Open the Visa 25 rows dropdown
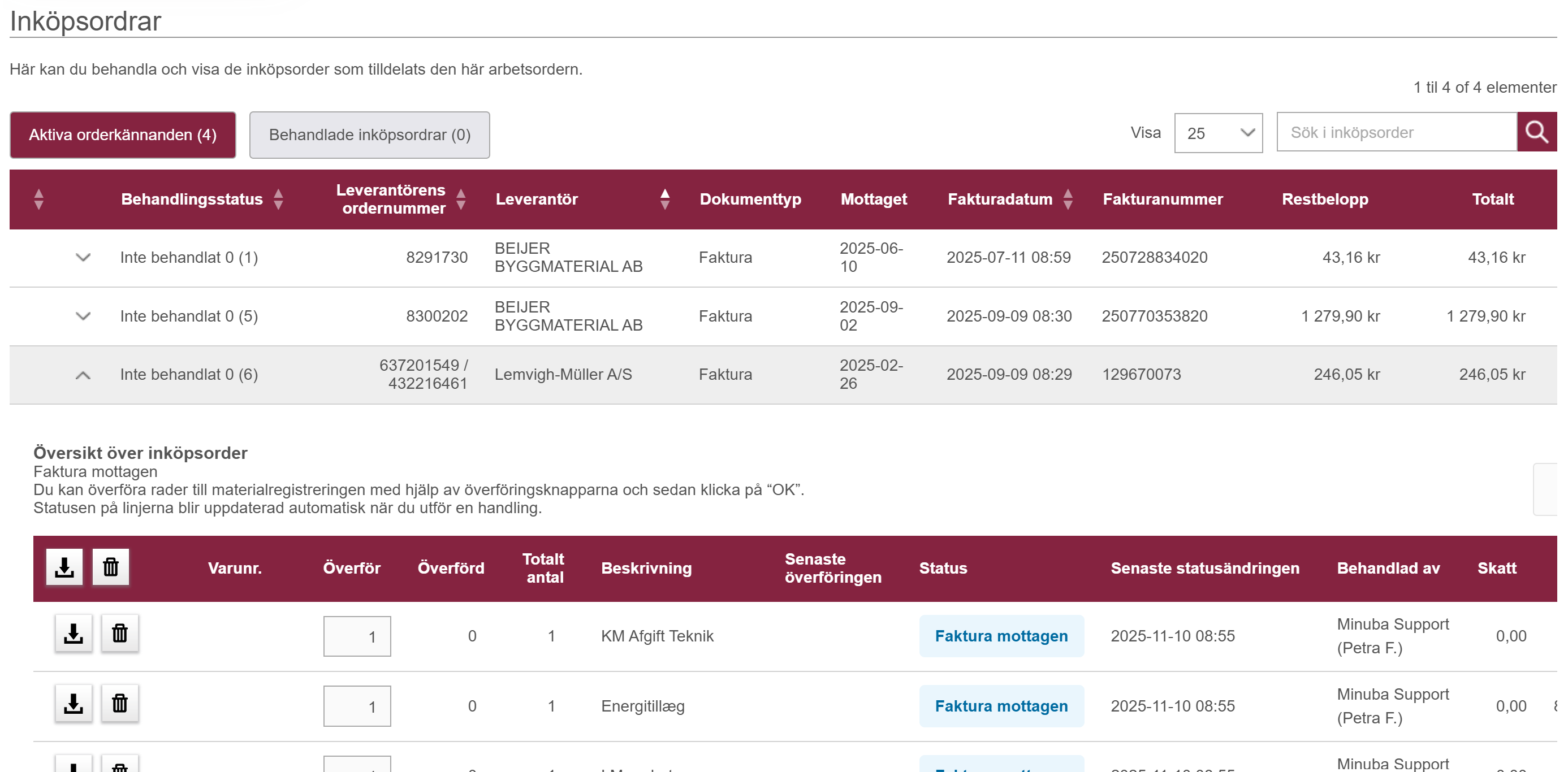Image resolution: width=1568 pixels, height=772 pixels. point(1217,133)
